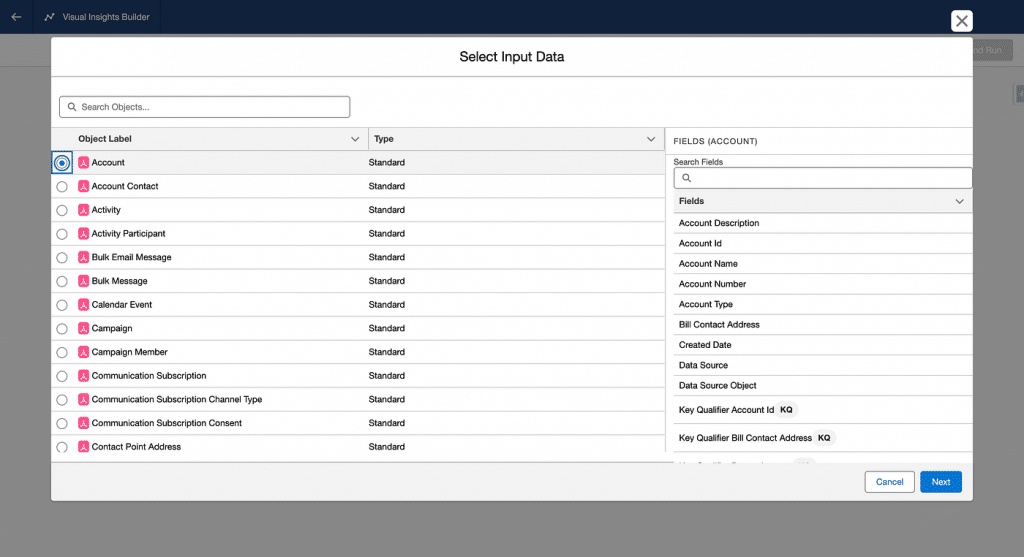The image size is (1024, 557).
Task: Click the icon beside Calendar Event
Action: pyautogui.click(x=84, y=305)
